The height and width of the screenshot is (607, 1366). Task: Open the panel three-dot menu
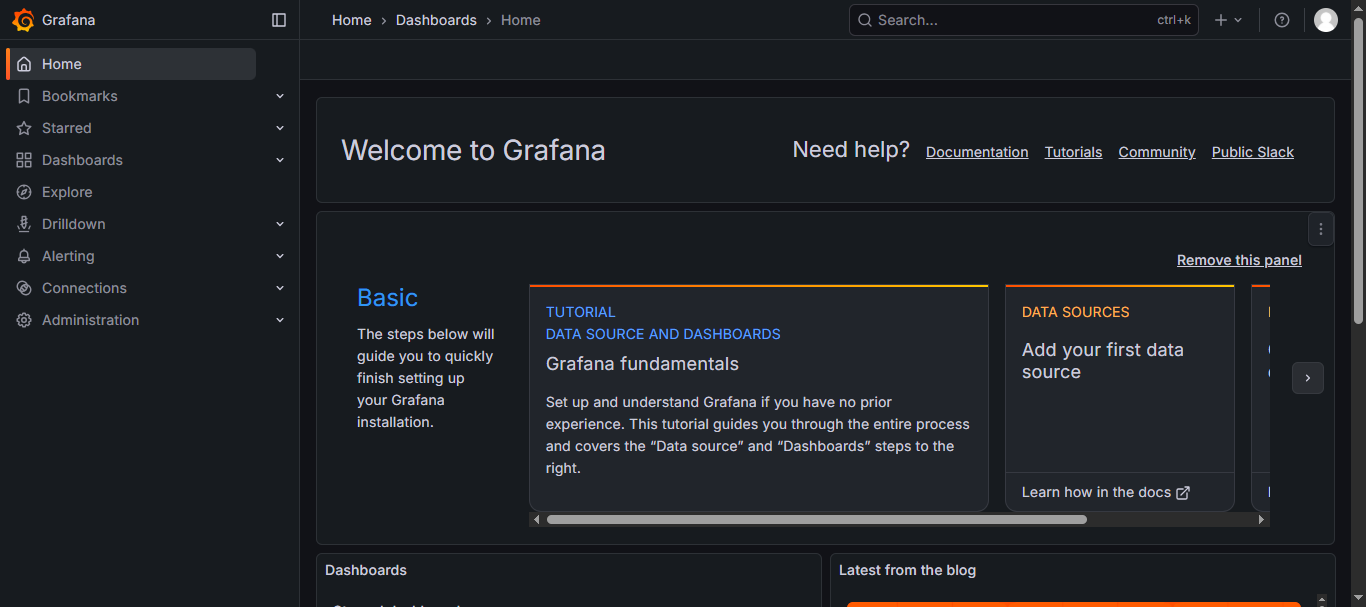tap(1321, 229)
